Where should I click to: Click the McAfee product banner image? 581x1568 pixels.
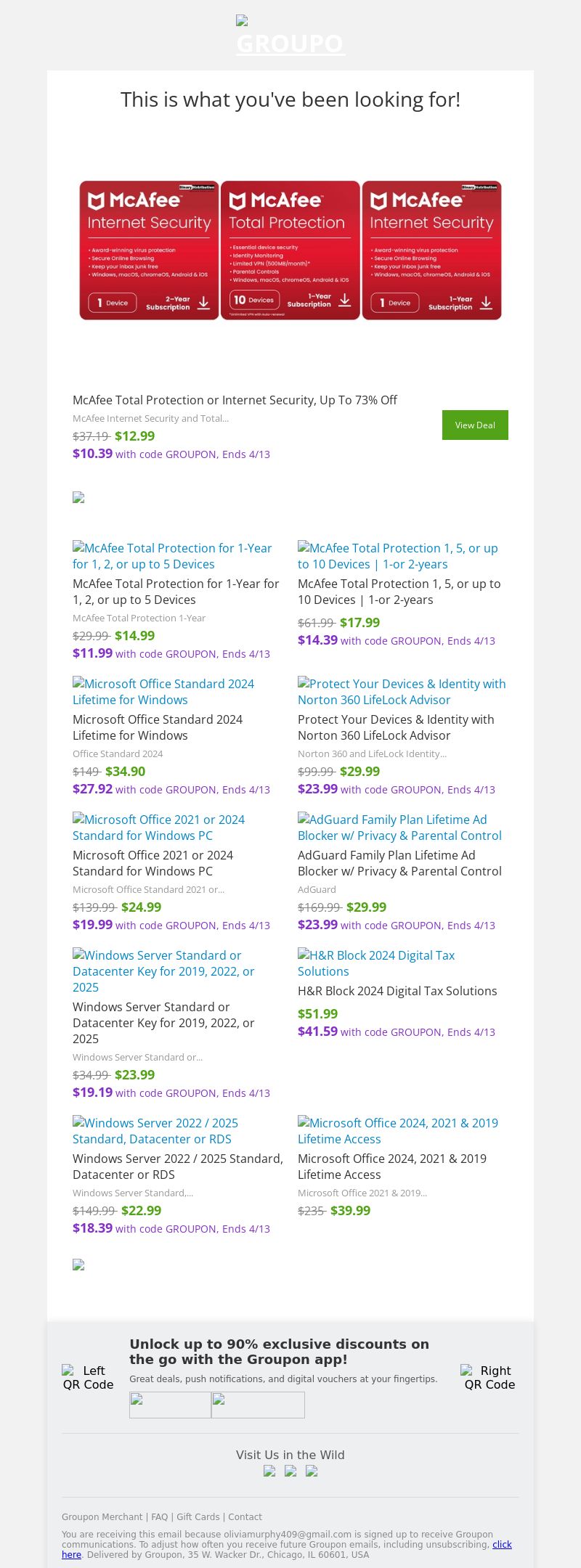click(290, 250)
